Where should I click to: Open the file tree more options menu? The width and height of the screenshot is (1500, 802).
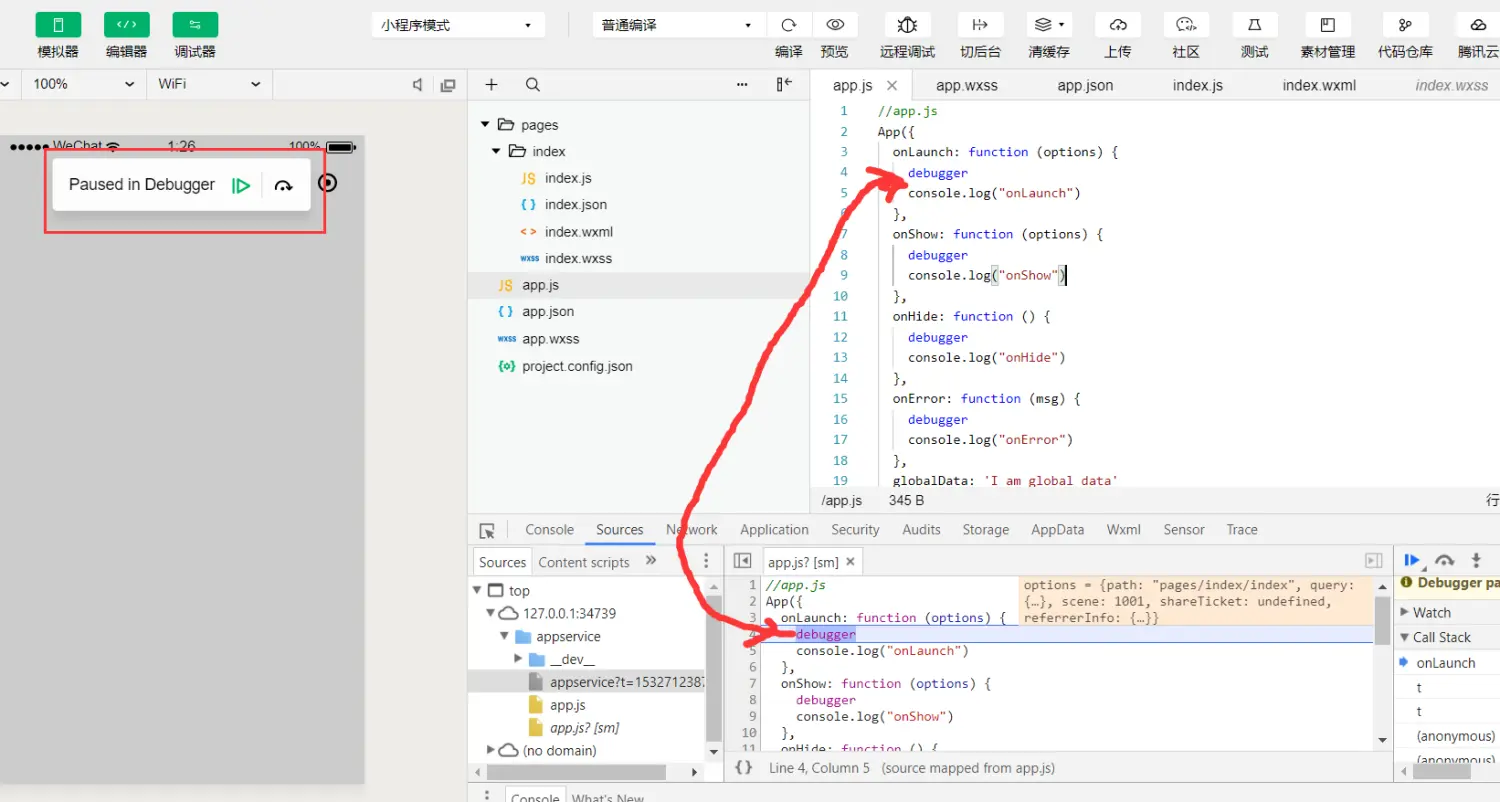[742, 85]
